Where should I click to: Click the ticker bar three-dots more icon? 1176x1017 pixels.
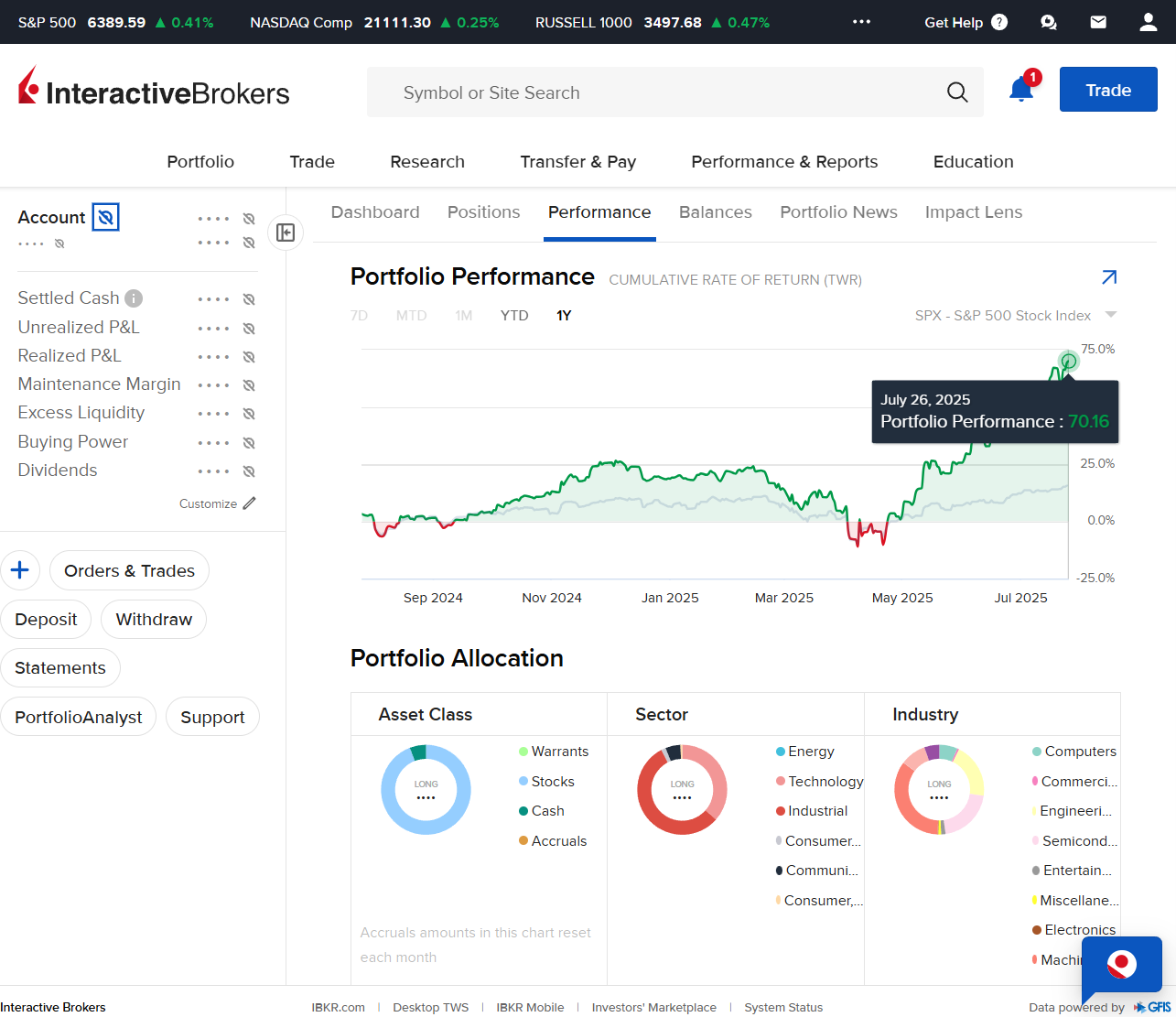pyautogui.click(x=861, y=22)
